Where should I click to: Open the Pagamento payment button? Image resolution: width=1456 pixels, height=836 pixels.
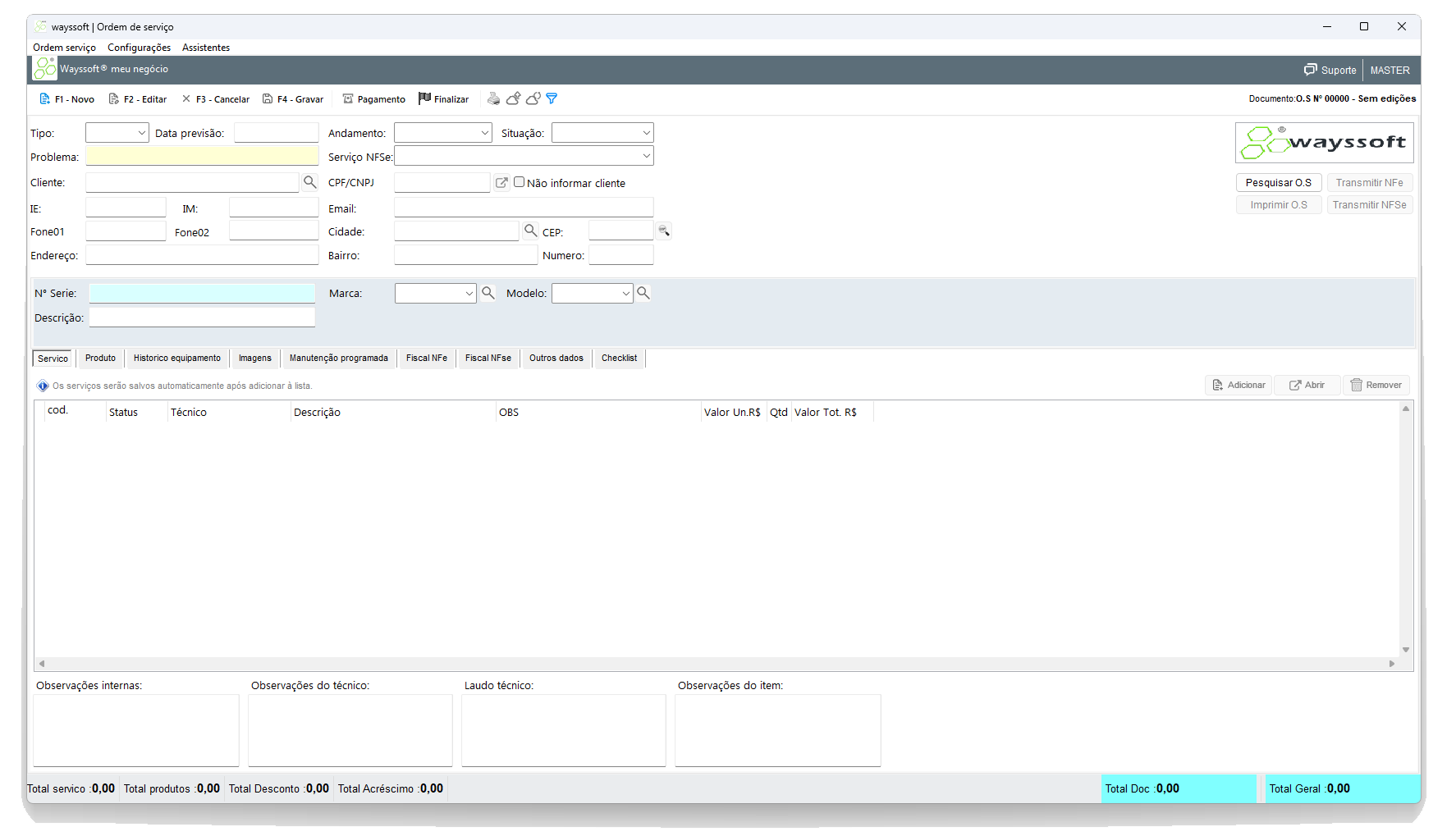[x=374, y=99]
